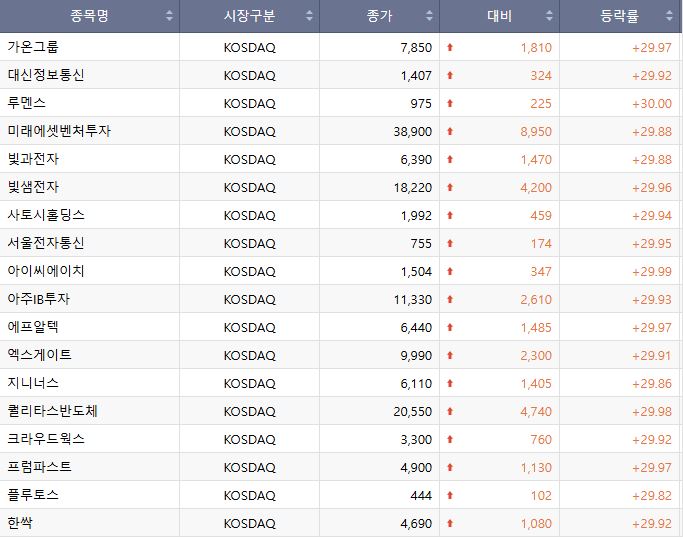
Task: Click sort arrows icon beside 종목명
Action: (x=169, y=16)
